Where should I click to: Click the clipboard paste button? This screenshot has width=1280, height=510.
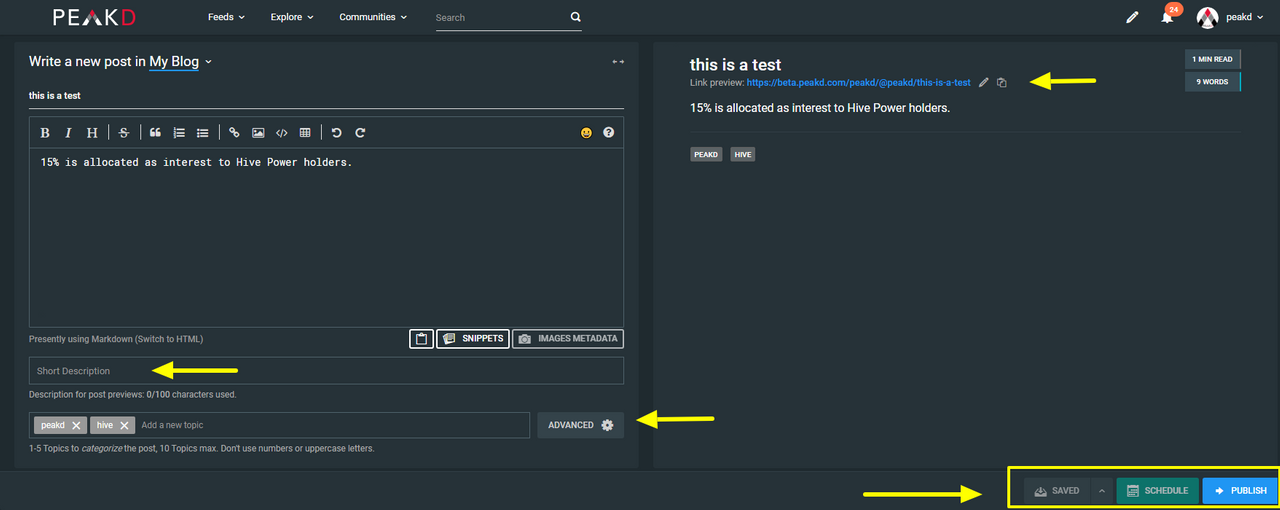421,339
